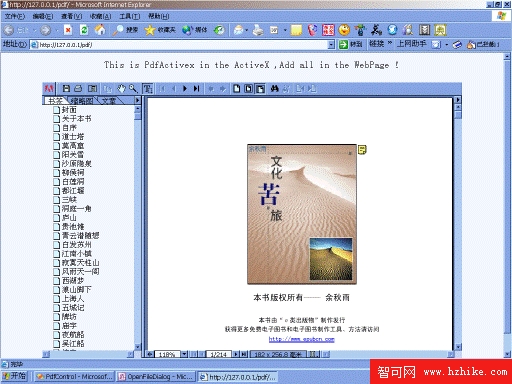Viewport: 512px width, 384px height.
Task: Open the 帮助(H) menu
Action: [159, 16]
